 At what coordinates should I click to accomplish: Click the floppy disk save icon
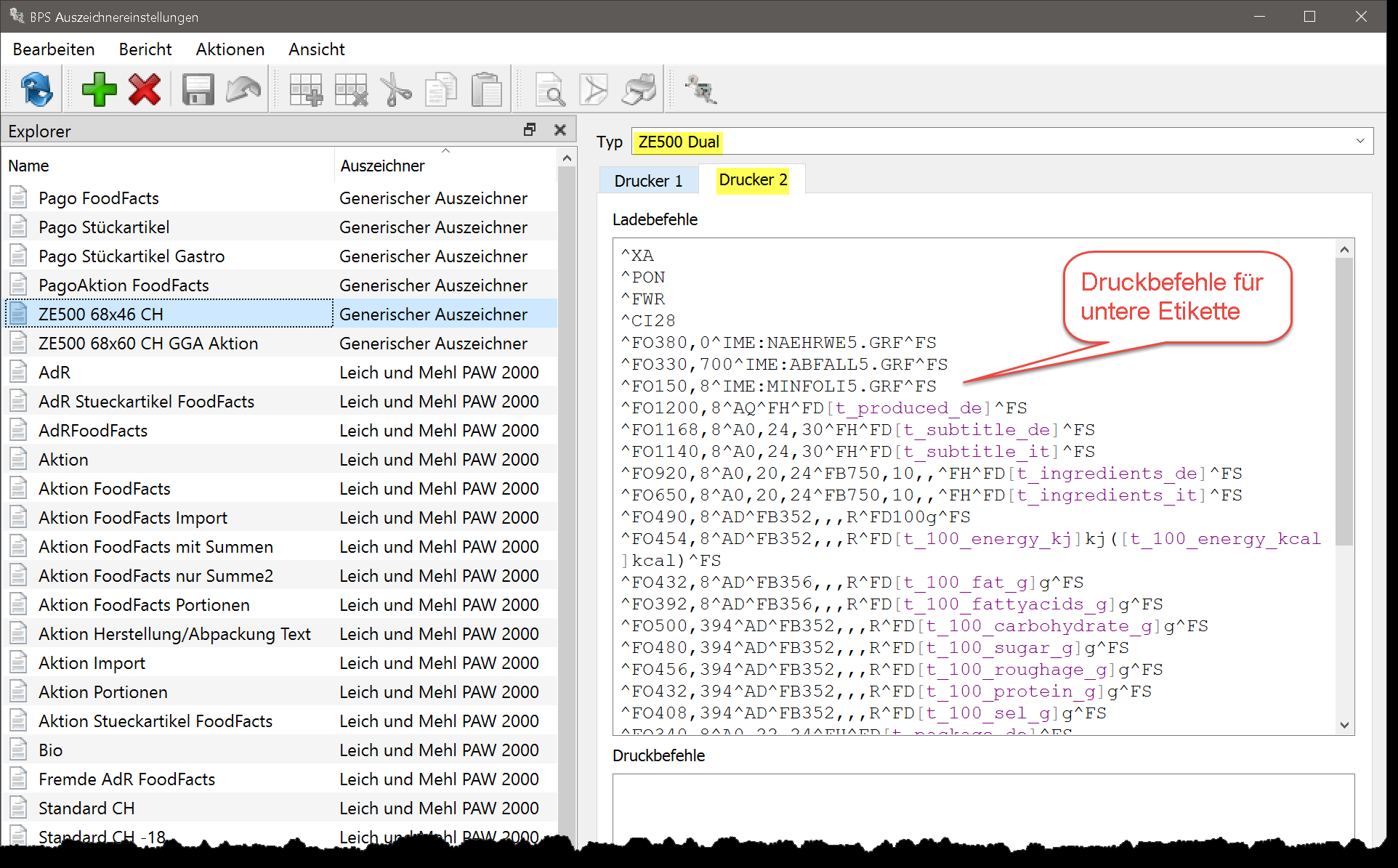point(197,90)
